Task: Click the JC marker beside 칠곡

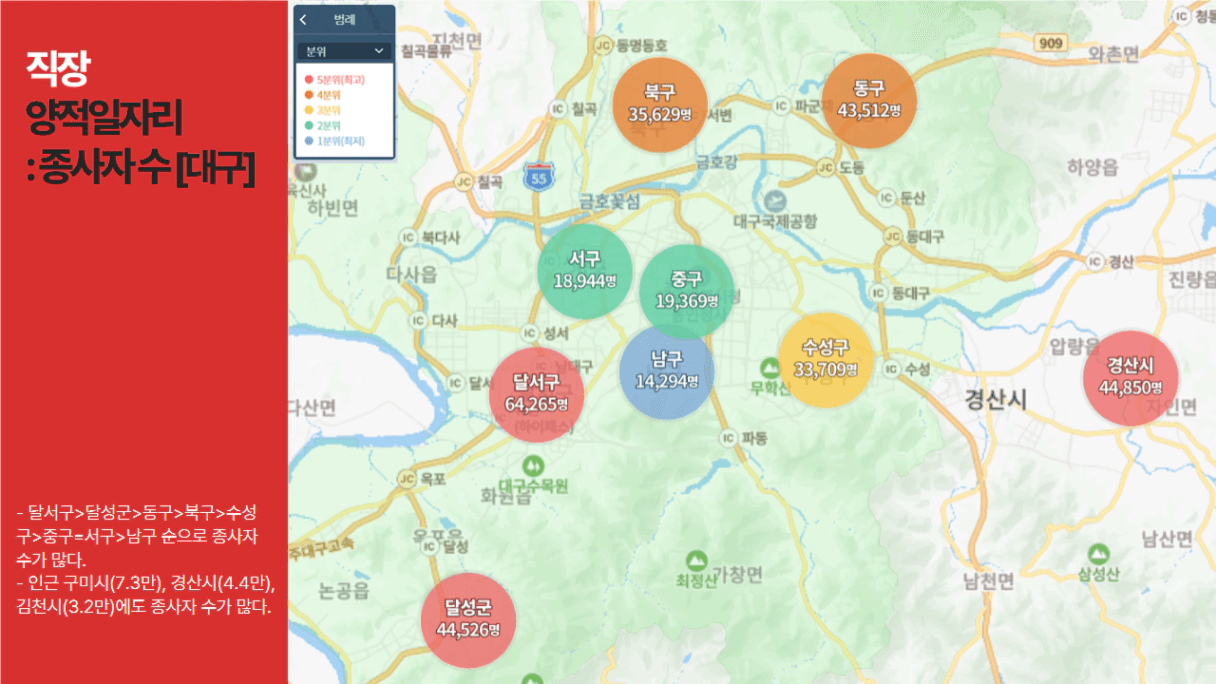Action: click(x=463, y=181)
